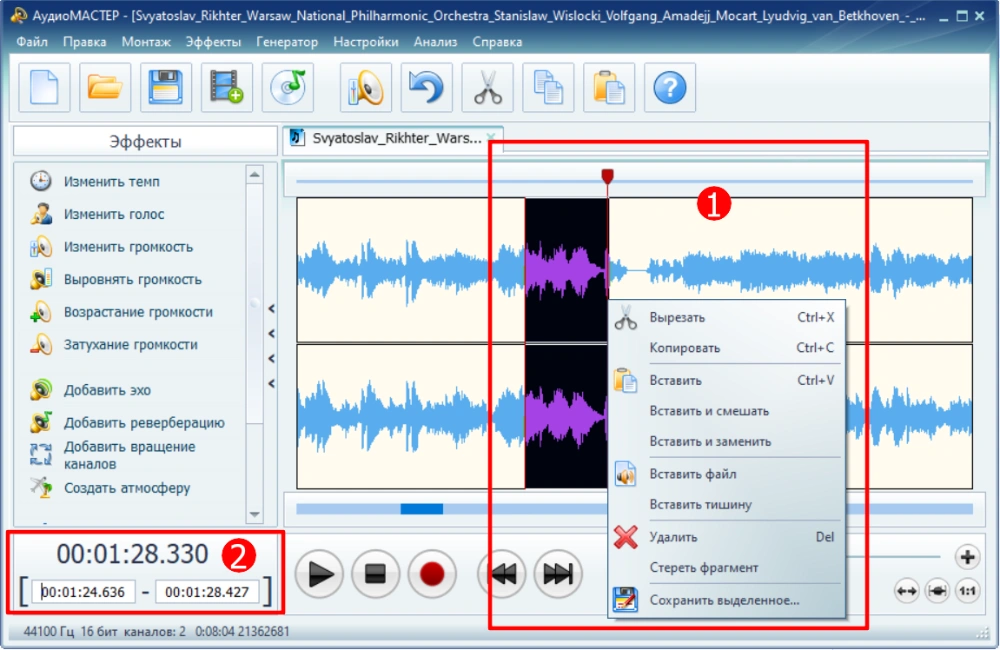Open the Настройки menu

pyautogui.click(x=365, y=42)
